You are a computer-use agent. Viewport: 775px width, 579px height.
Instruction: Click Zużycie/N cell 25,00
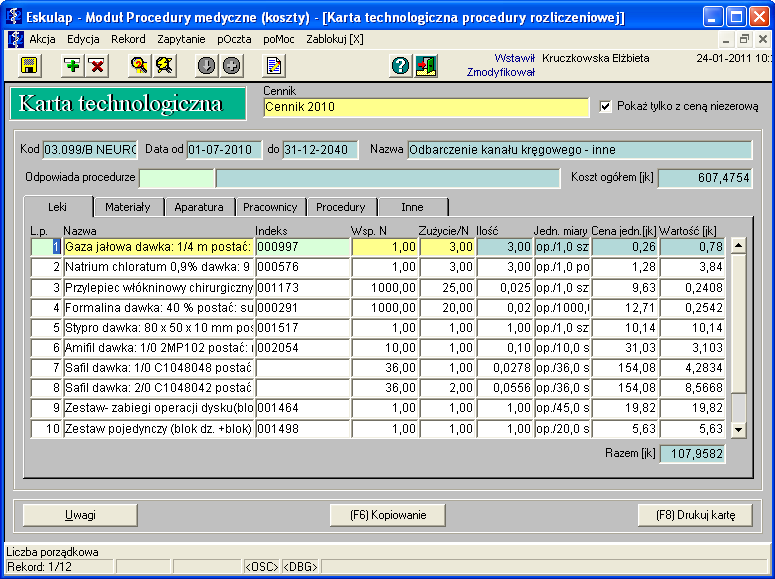447,287
